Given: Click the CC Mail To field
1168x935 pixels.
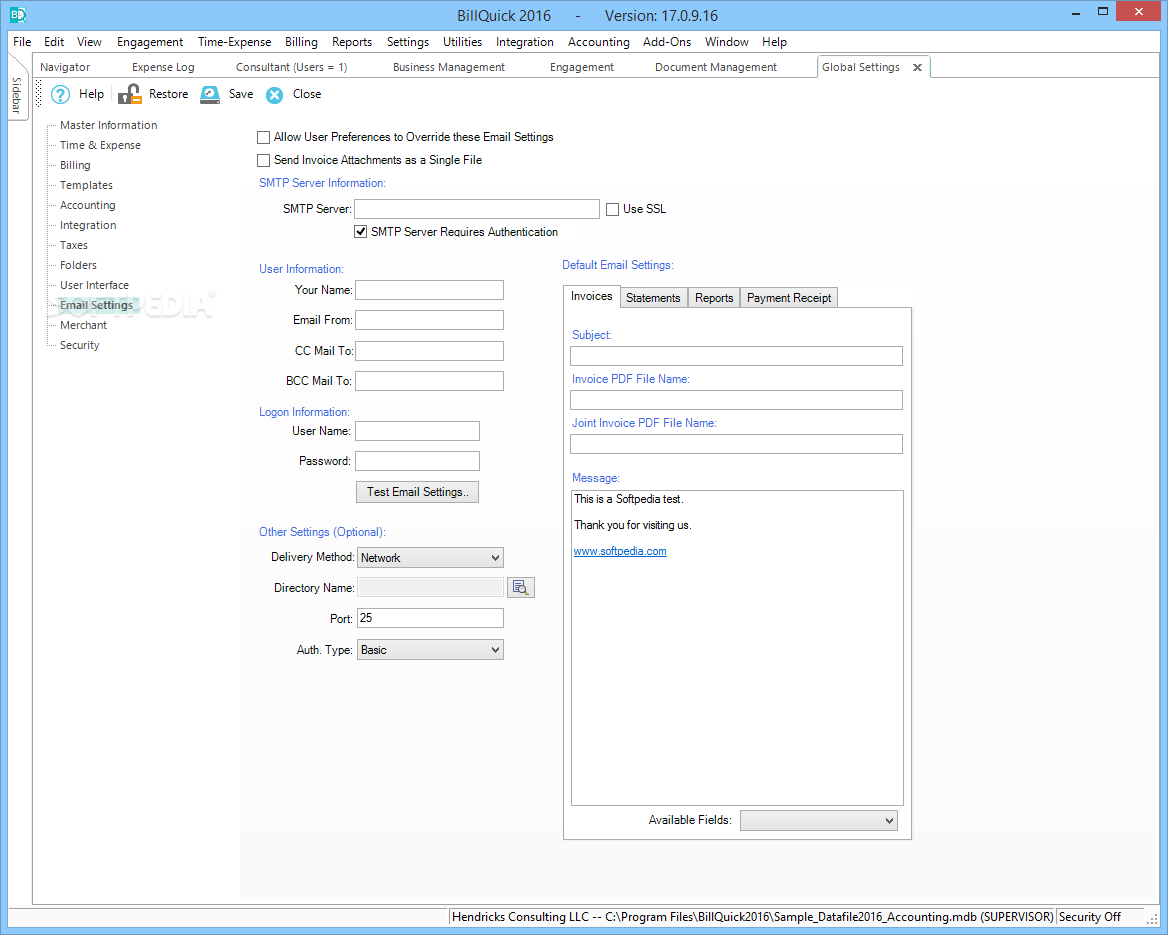Looking at the screenshot, I should (429, 351).
